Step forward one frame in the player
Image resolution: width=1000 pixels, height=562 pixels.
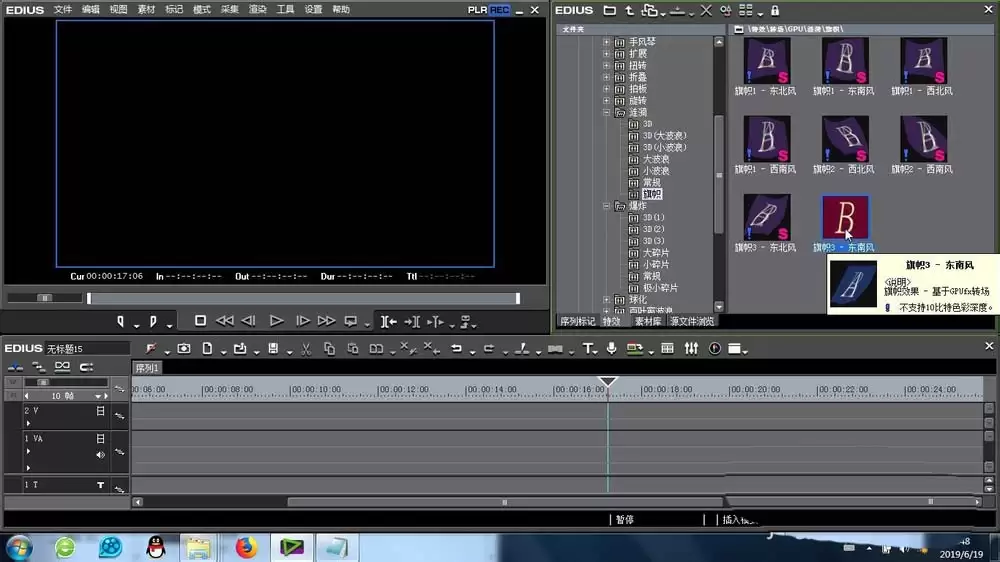coord(303,321)
